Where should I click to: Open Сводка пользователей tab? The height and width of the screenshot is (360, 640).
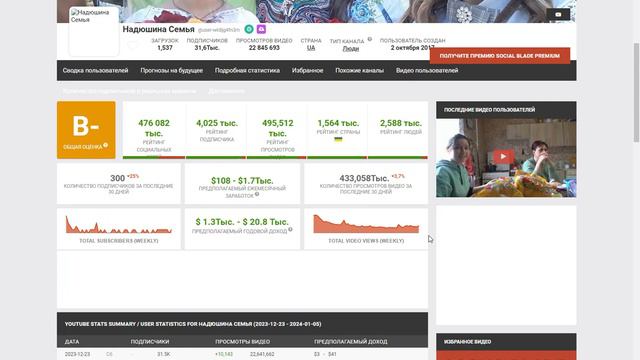(96, 70)
